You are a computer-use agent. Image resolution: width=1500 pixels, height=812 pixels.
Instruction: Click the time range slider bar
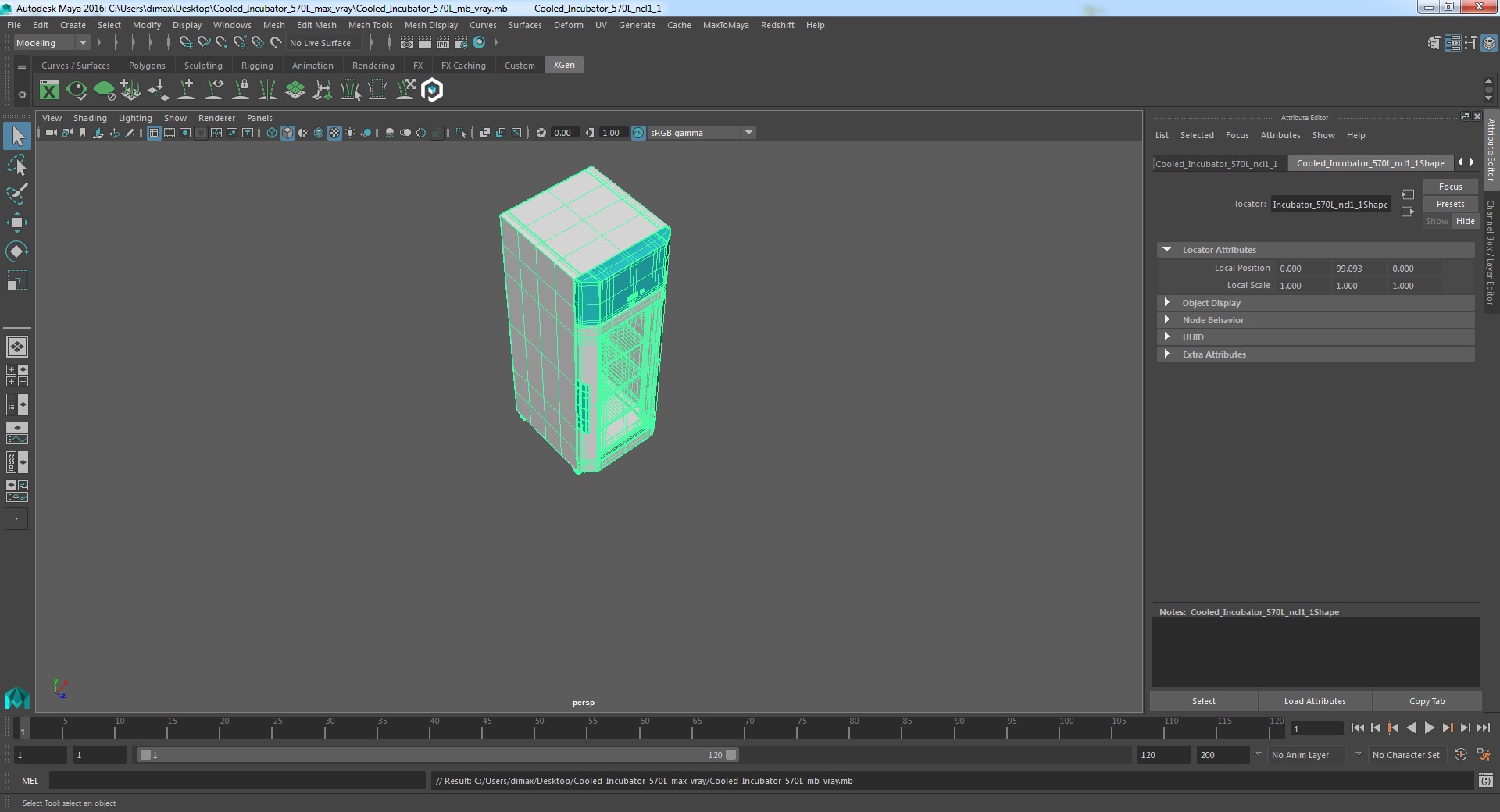[437, 755]
